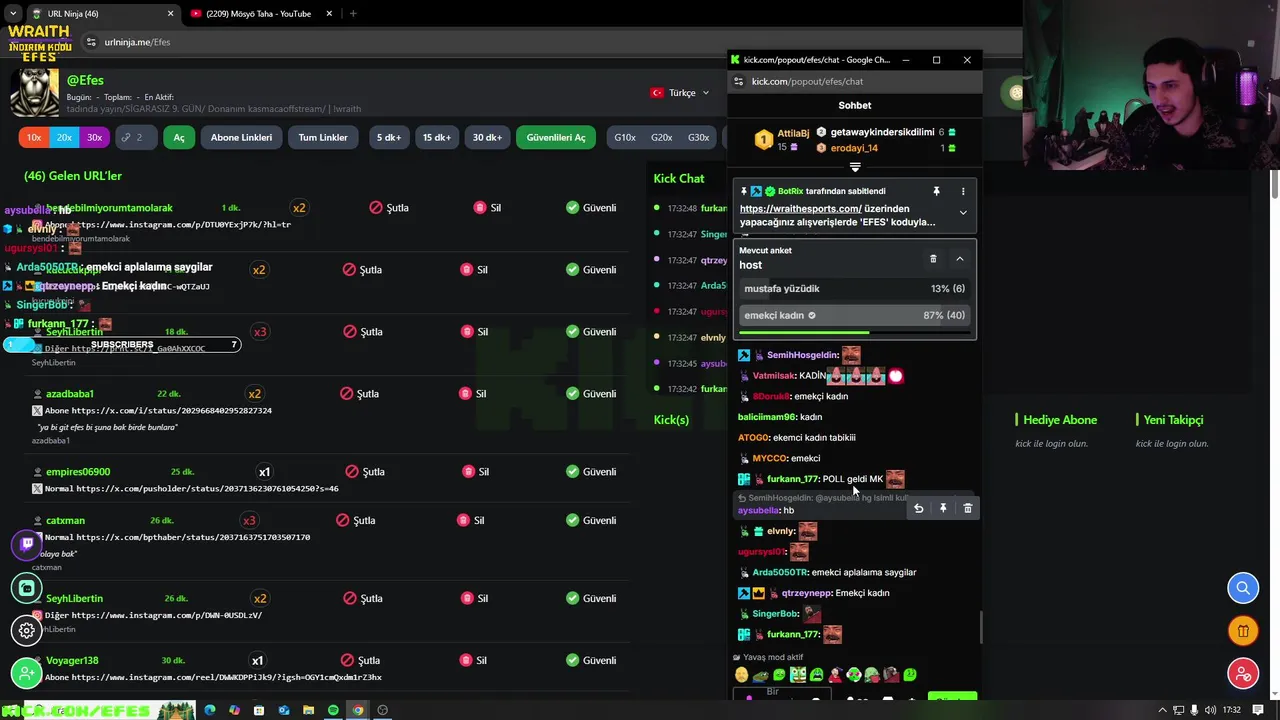Image resolution: width=1280 pixels, height=720 pixels.
Task: Mark the catxman URL as Güvenli
Action: point(591,520)
